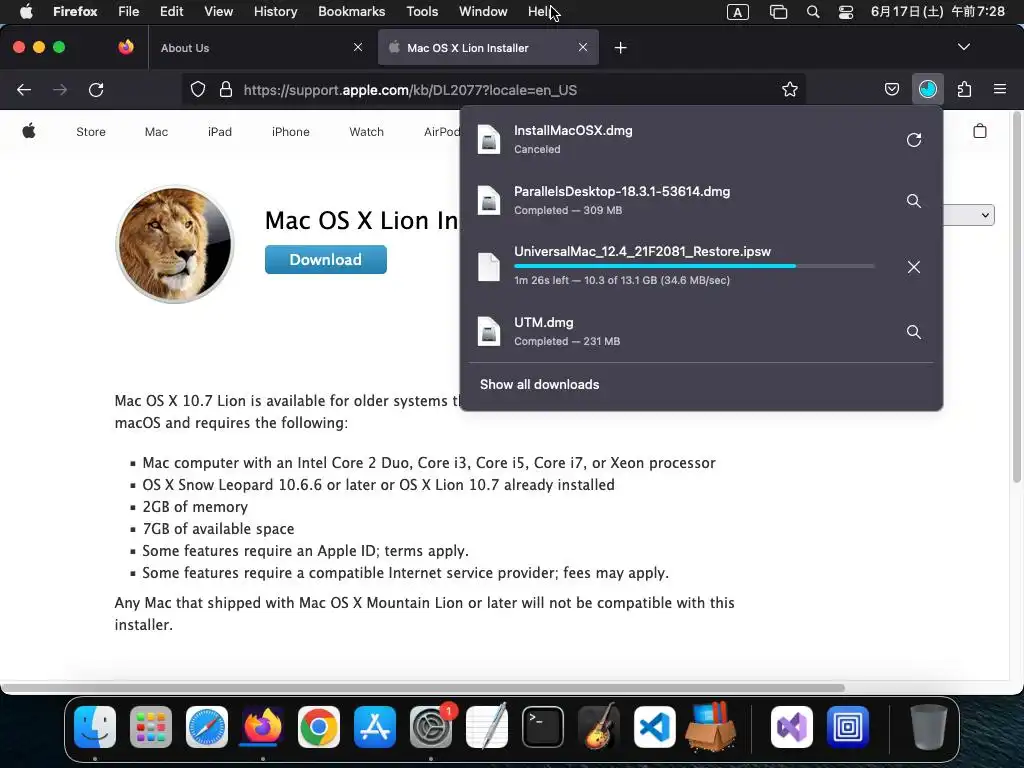The height and width of the screenshot is (768, 1024).
Task: Open the Mac link in Apple nav
Action: (156, 132)
